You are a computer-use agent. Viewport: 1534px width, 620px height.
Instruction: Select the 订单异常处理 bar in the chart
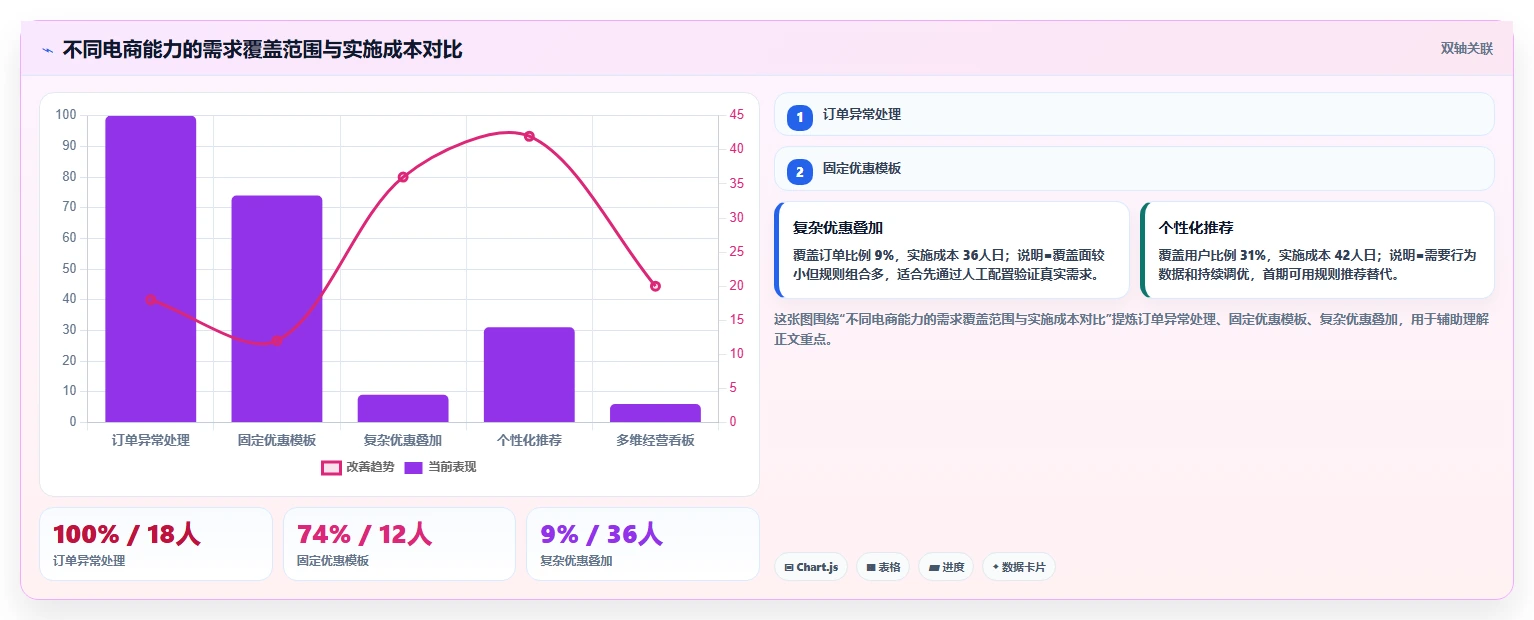[x=151, y=269]
